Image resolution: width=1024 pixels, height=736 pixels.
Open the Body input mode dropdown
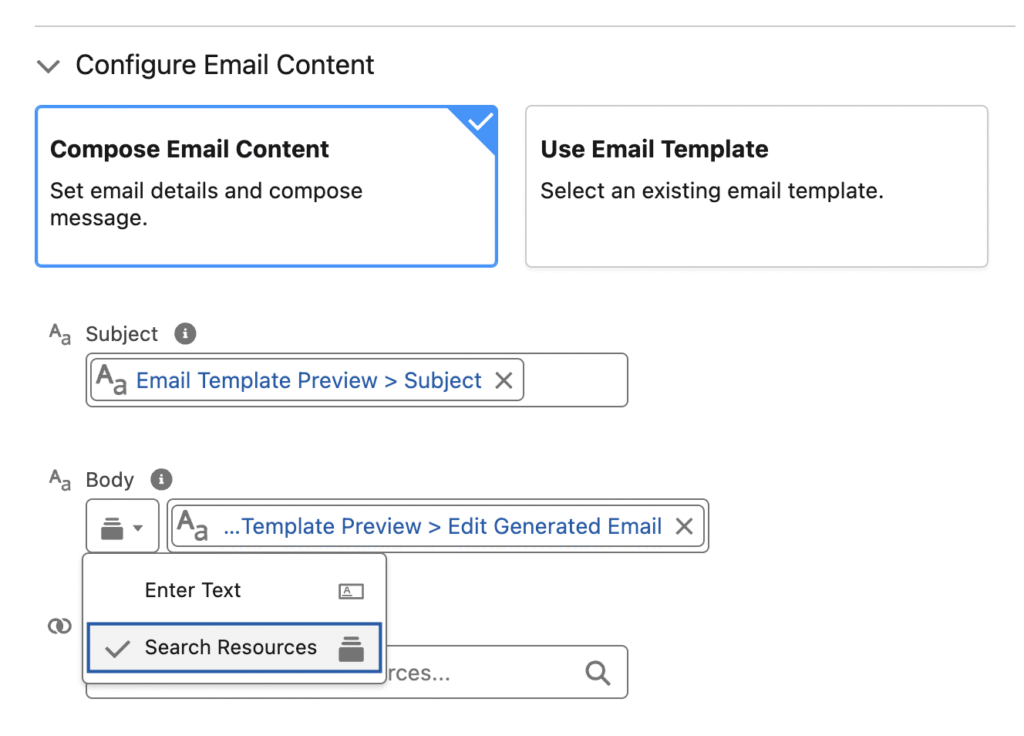122,526
